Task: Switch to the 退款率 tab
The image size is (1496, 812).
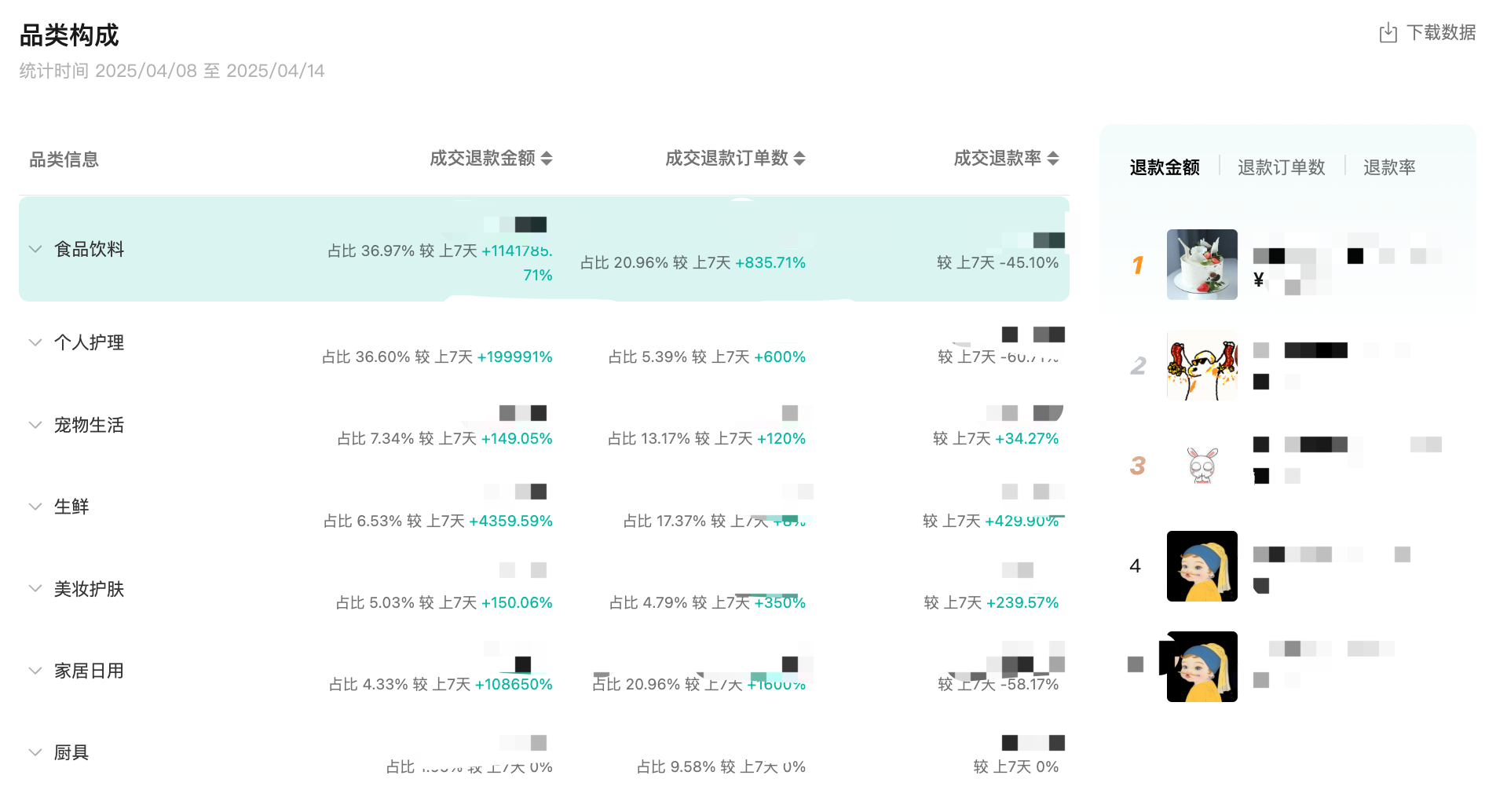Action: [1388, 167]
